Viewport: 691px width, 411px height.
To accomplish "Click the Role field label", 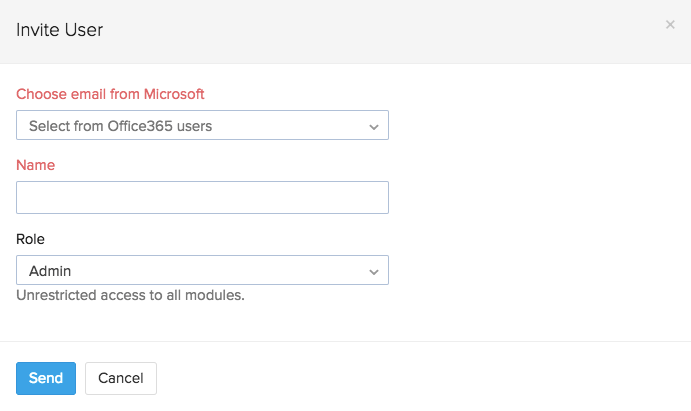I will coord(30,239).
